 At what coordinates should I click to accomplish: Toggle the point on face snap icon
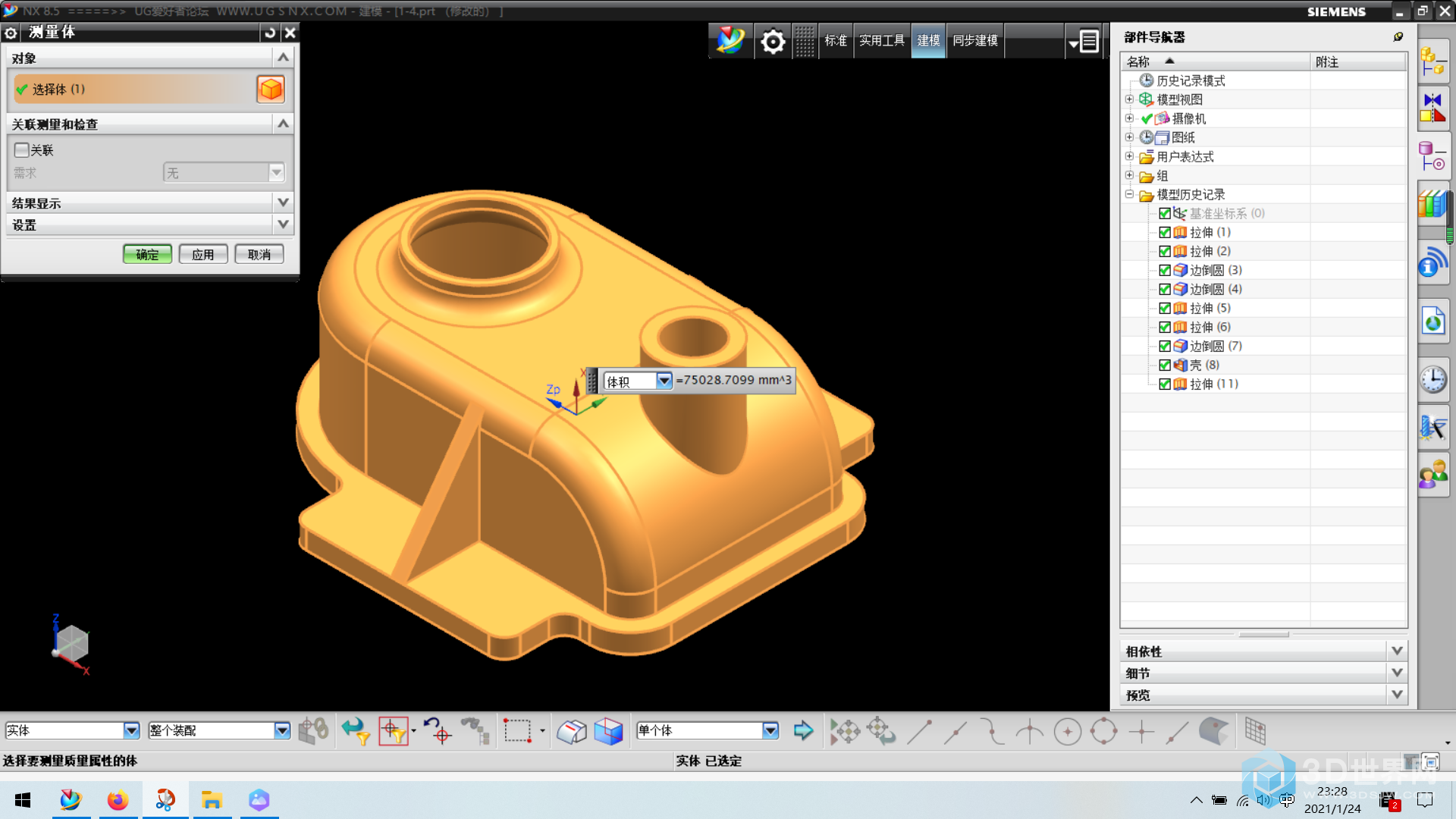pos(1213,732)
